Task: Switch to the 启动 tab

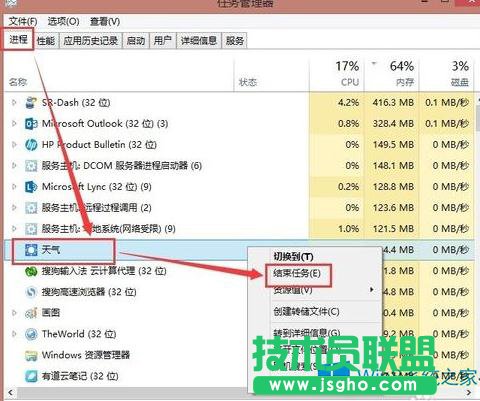Action: click(x=136, y=41)
